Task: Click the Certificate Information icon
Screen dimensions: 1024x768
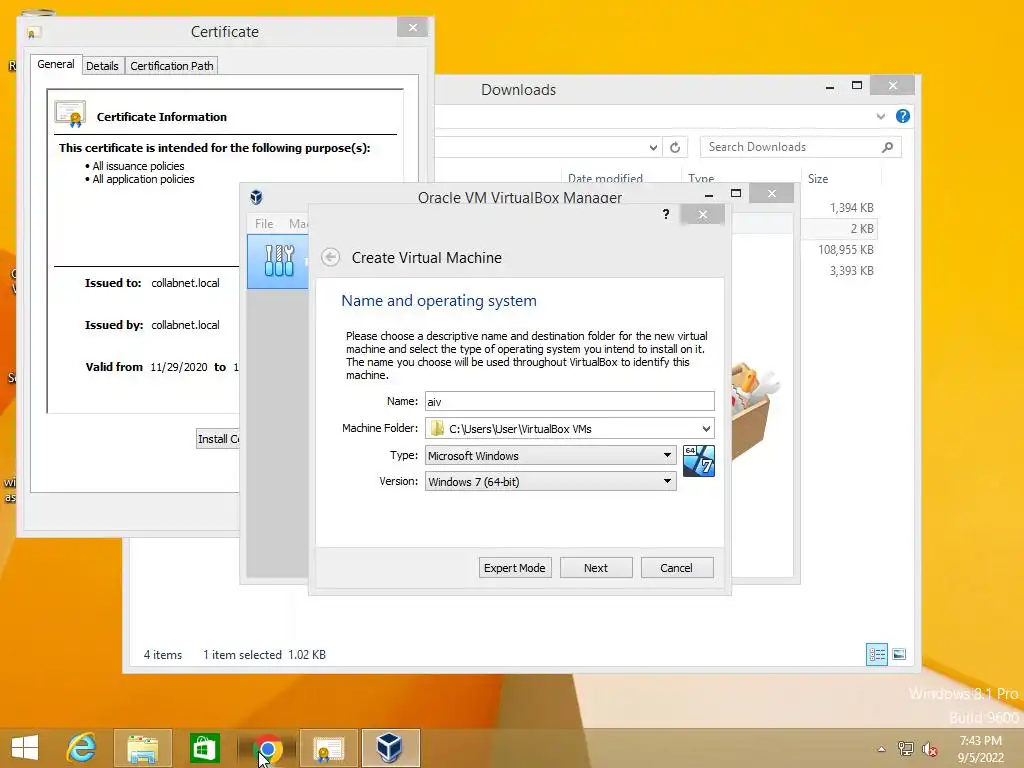Action: tap(71, 114)
